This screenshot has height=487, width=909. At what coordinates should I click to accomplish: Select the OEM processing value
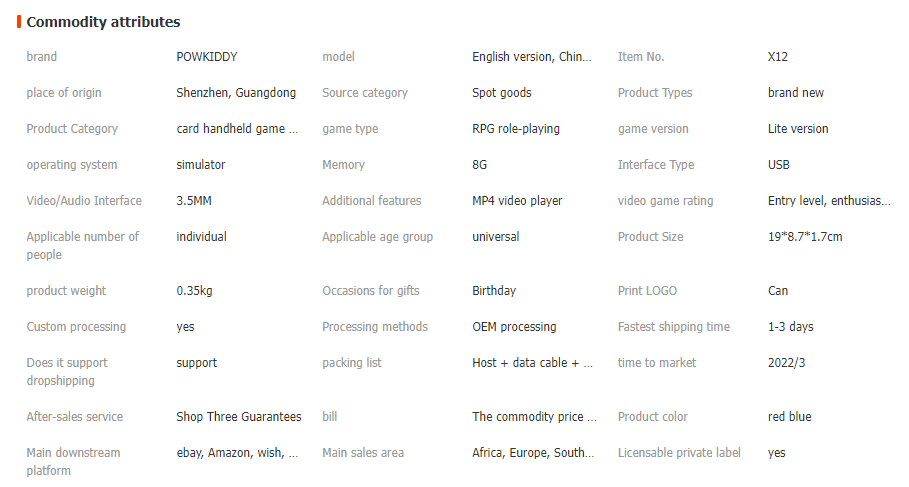[514, 326]
